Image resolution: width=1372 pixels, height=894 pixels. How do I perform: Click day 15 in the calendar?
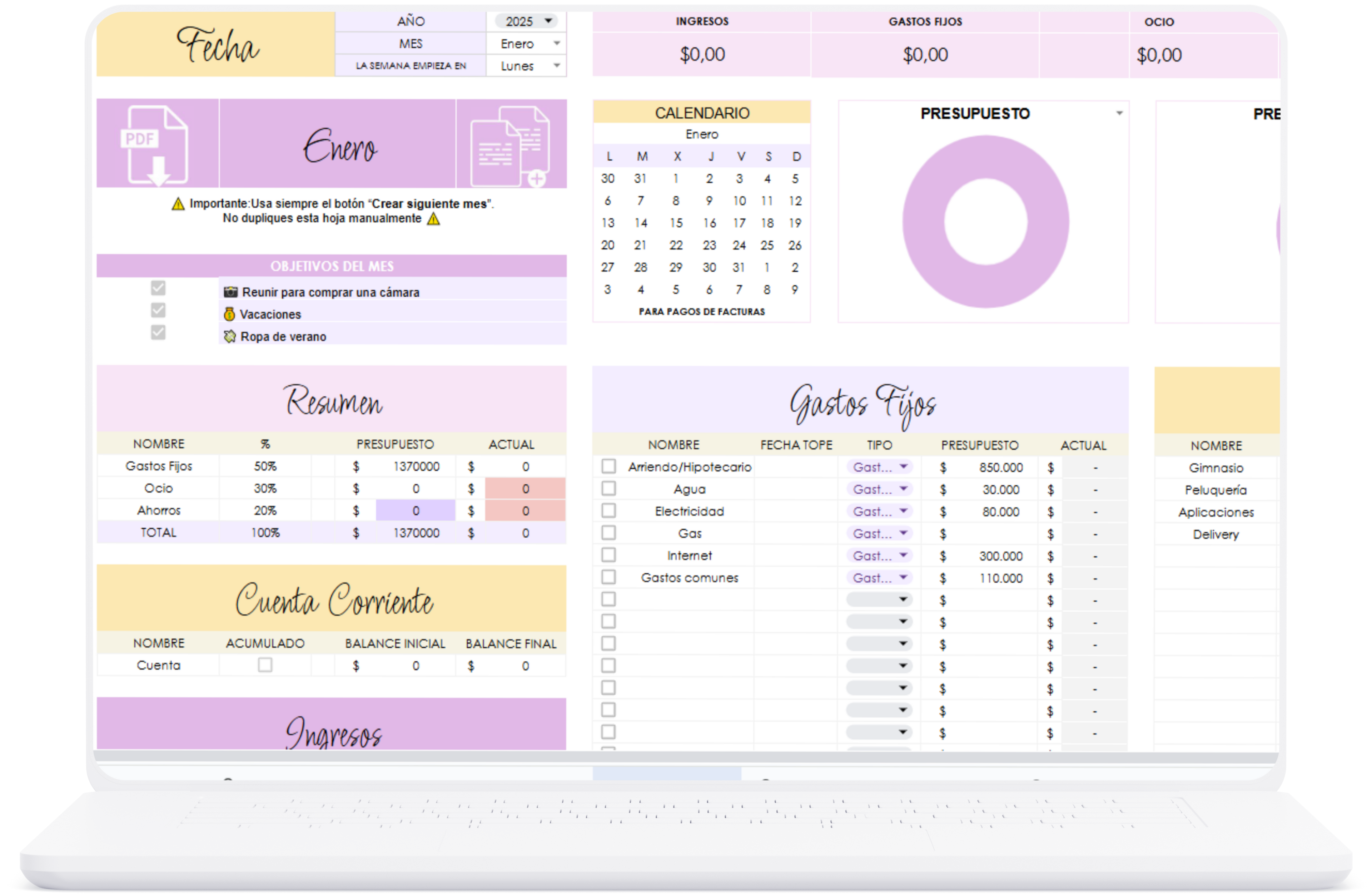coord(676,223)
